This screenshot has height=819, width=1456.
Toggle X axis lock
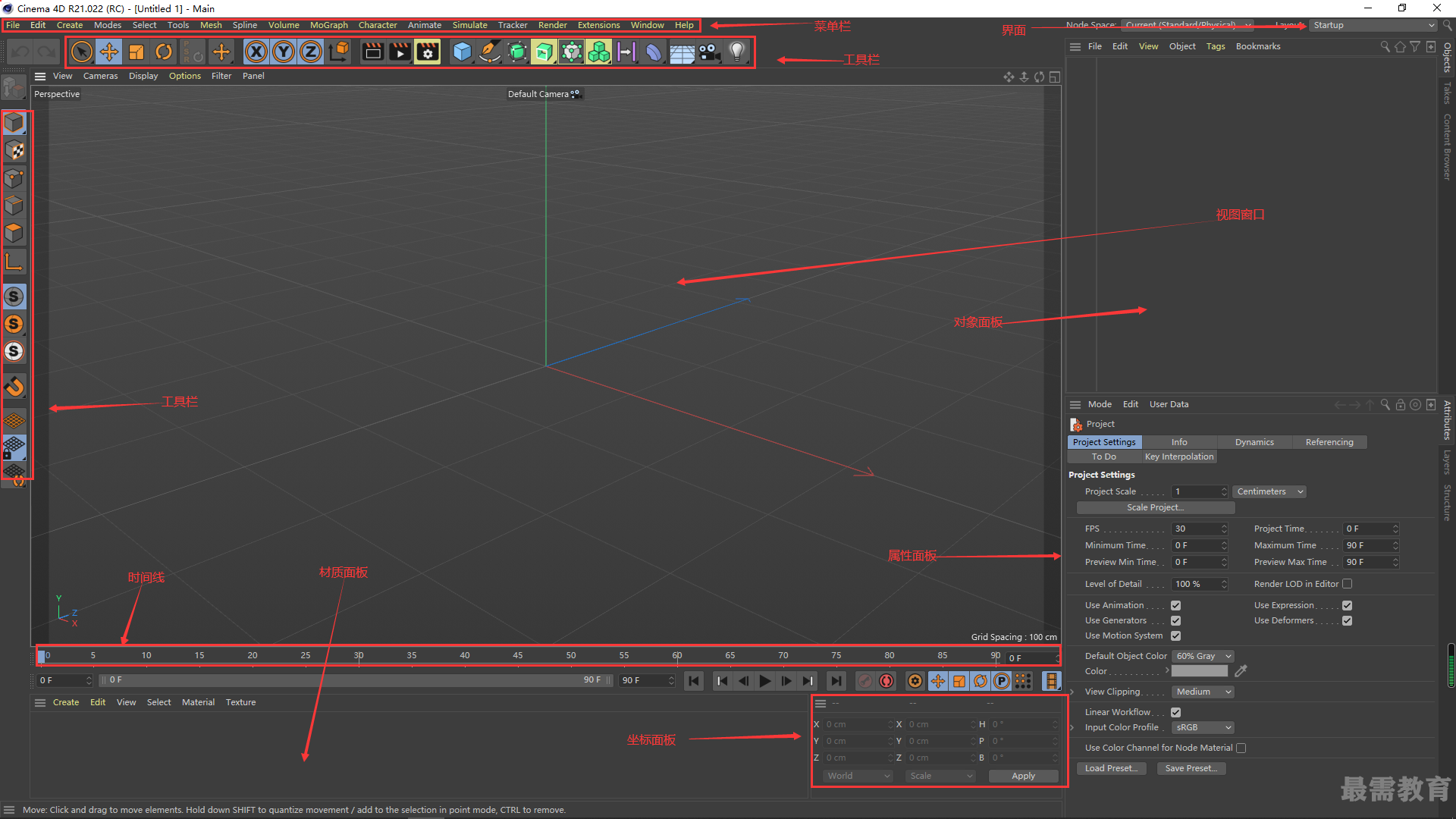point(256,52)
